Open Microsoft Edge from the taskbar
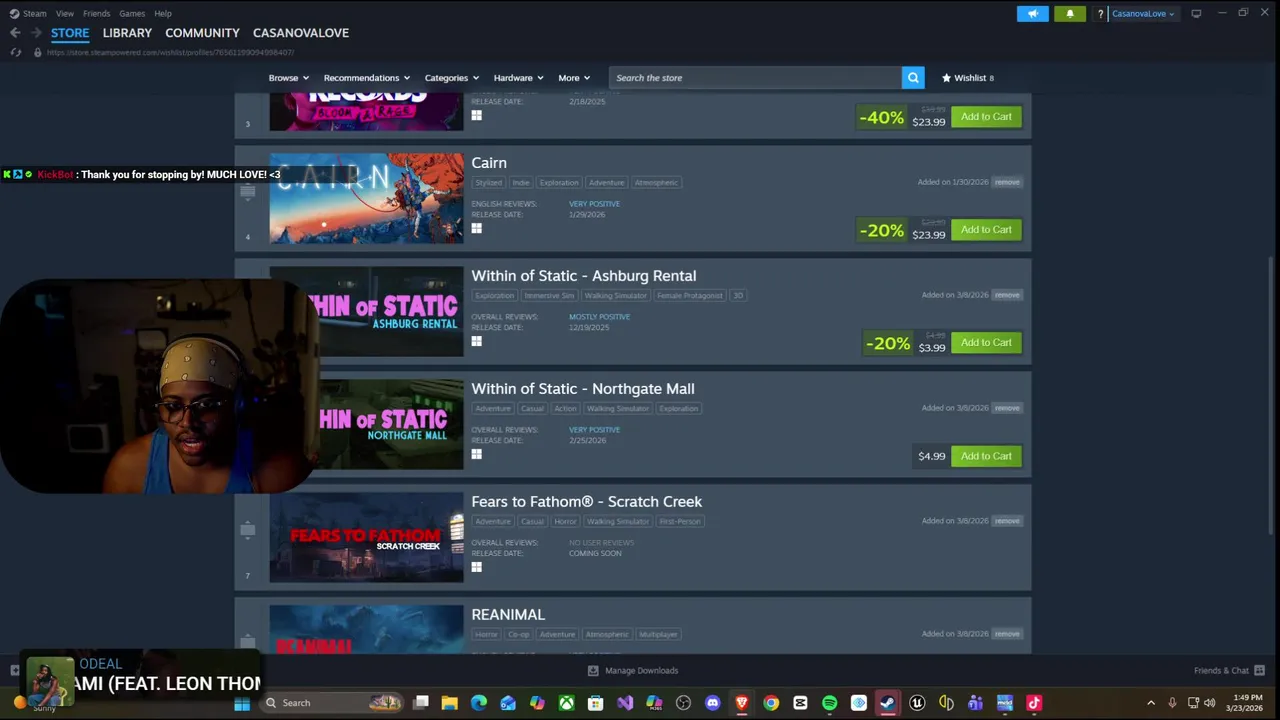Screen dimensions: 1280x720 click(479, 703)
